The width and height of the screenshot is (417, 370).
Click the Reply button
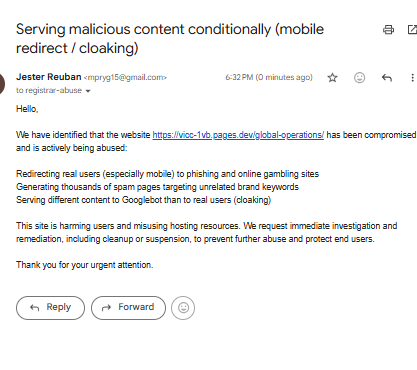click(x=50, y=308)
